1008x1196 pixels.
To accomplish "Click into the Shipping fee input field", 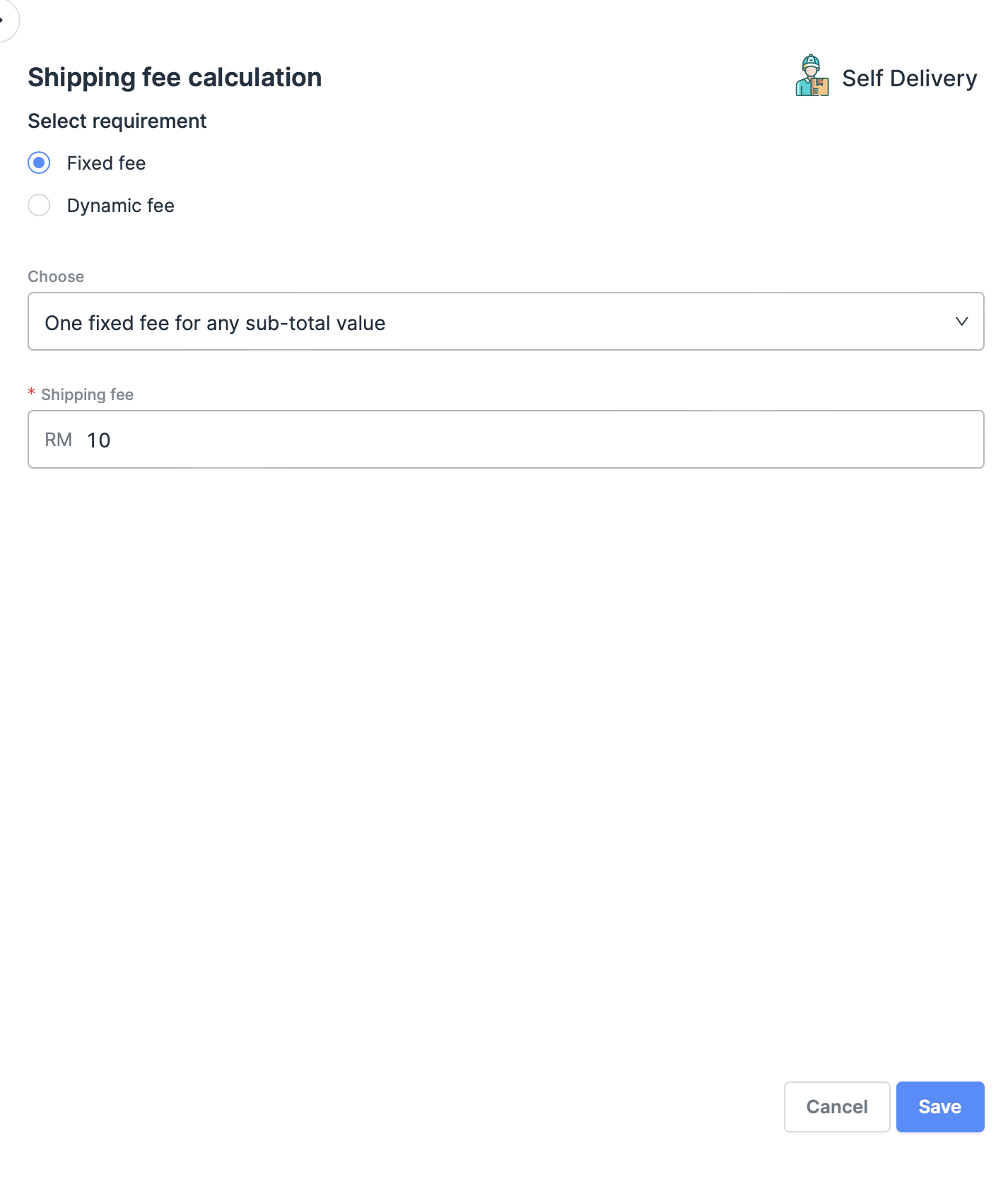I will [x=537, y=440].
